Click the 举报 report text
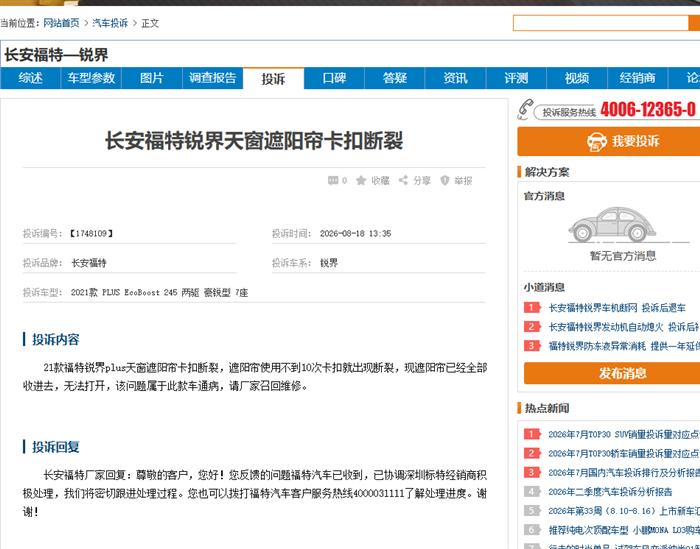700x549 pixels. click(463, 180)
